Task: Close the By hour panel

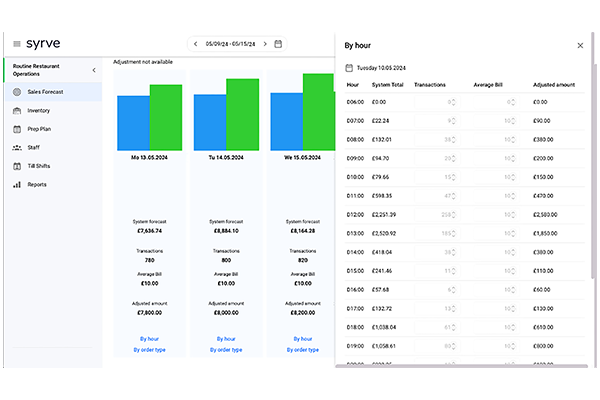Action: [x=580, y=45]
